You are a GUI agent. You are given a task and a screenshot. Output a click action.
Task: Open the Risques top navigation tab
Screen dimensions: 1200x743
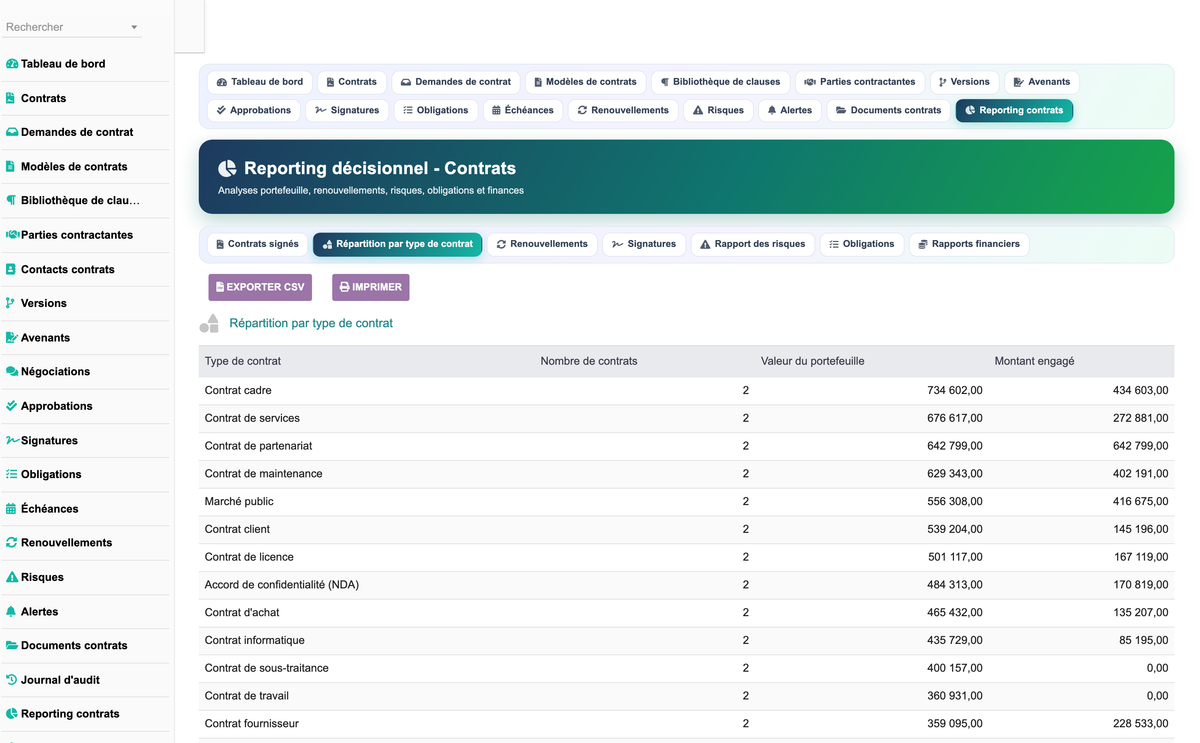pos(718,110)
